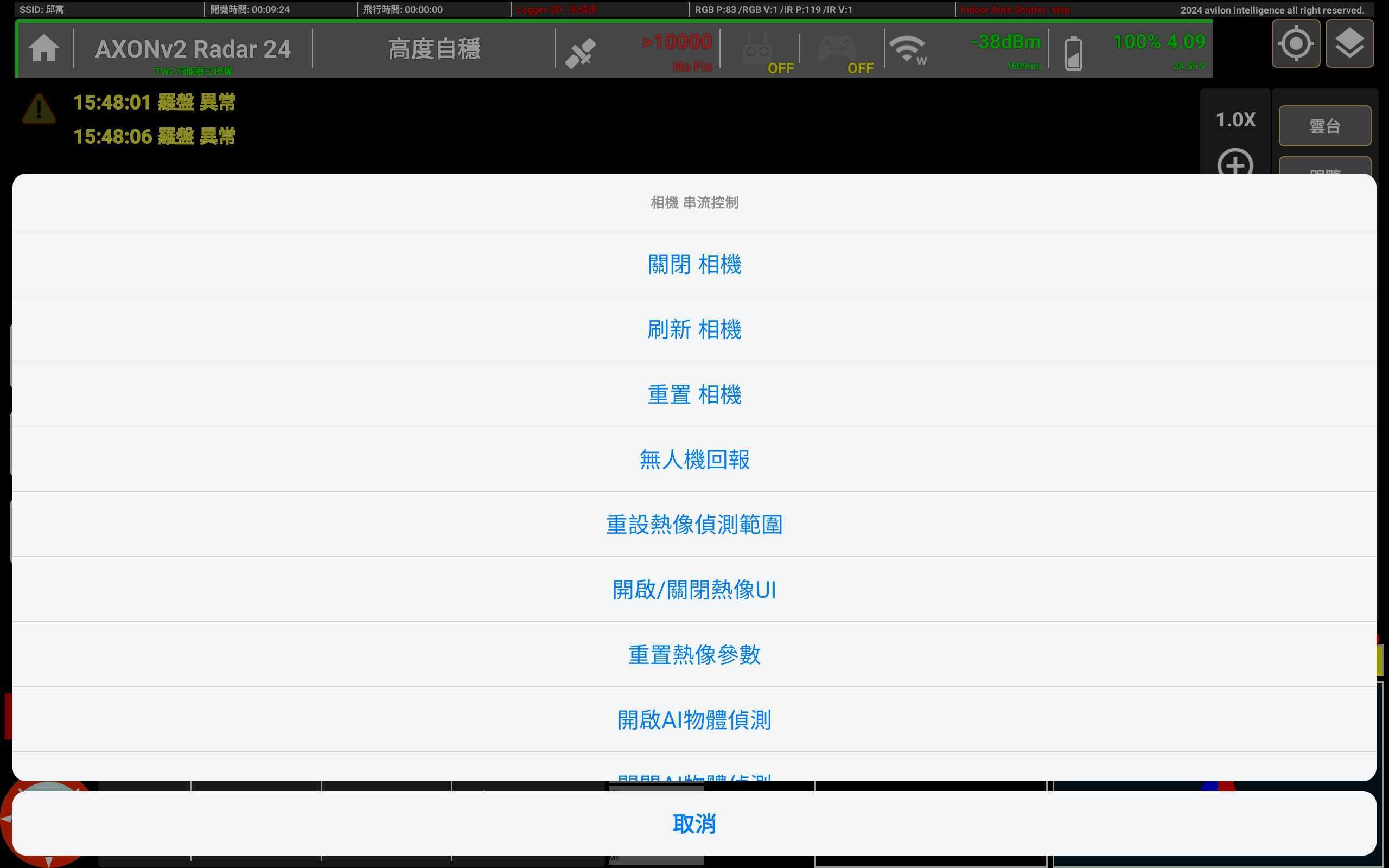Image resolution: width=1389 pixels, height=868 pixels.
Task: Click the battery level icon
Action: point(1073,53)
